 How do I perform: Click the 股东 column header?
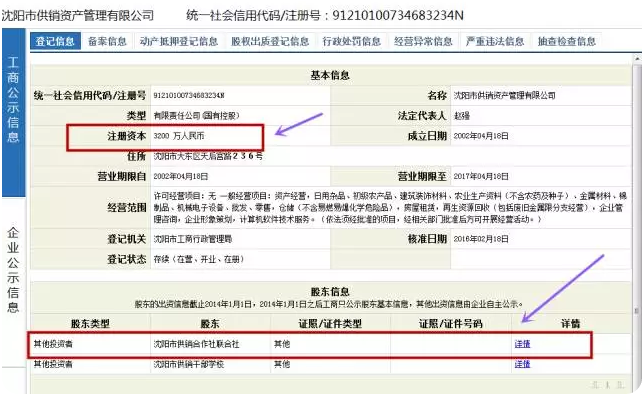click(210, 324)
